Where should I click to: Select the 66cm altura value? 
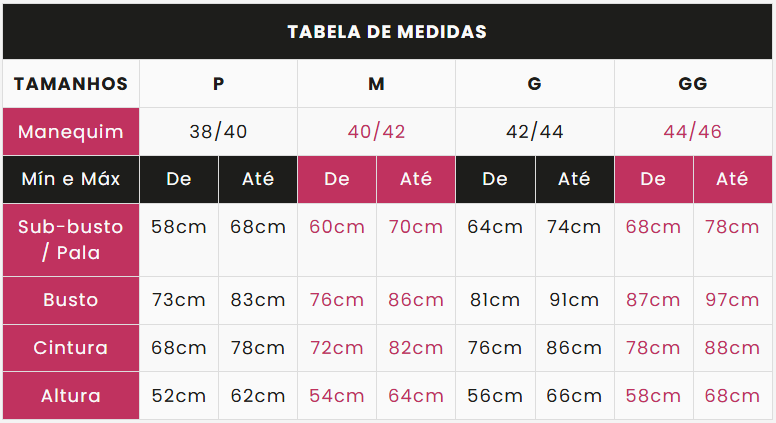574,396
